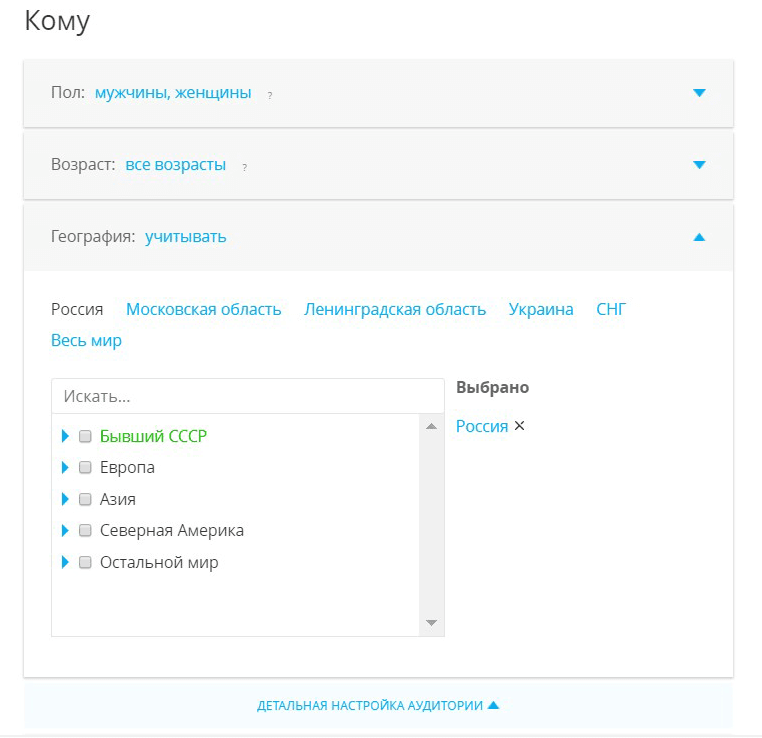Screen dimensions: 762x738
Task: Check the Европа checkbox
Action: [x=85, y=467]
